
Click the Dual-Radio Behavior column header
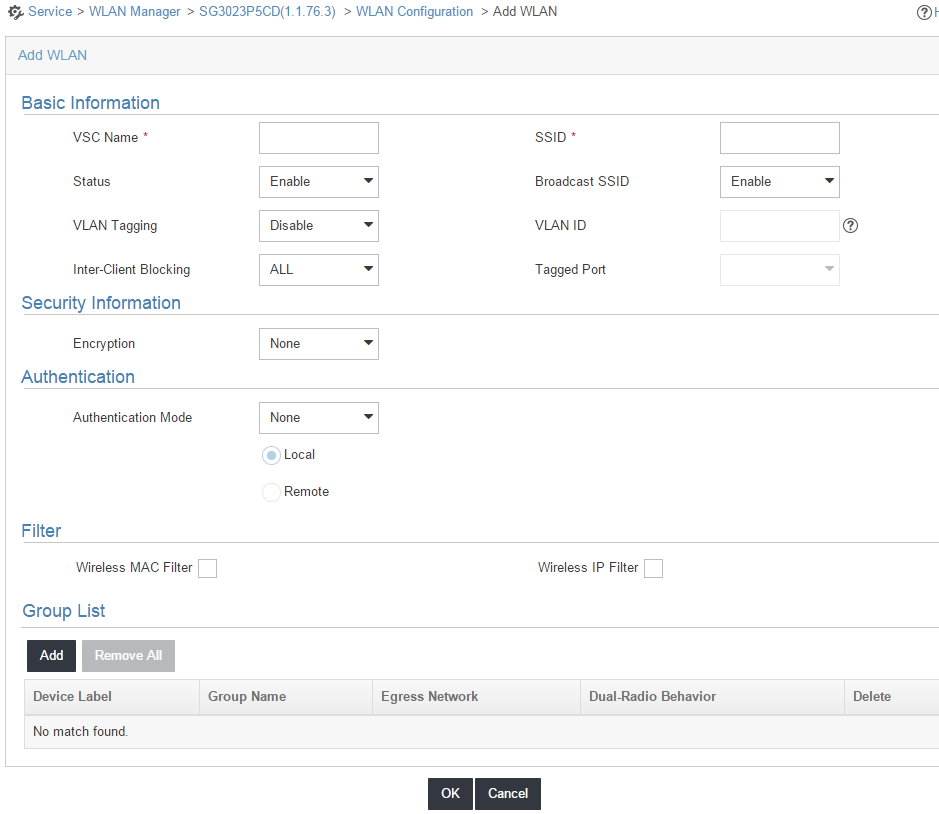(712, 697)
